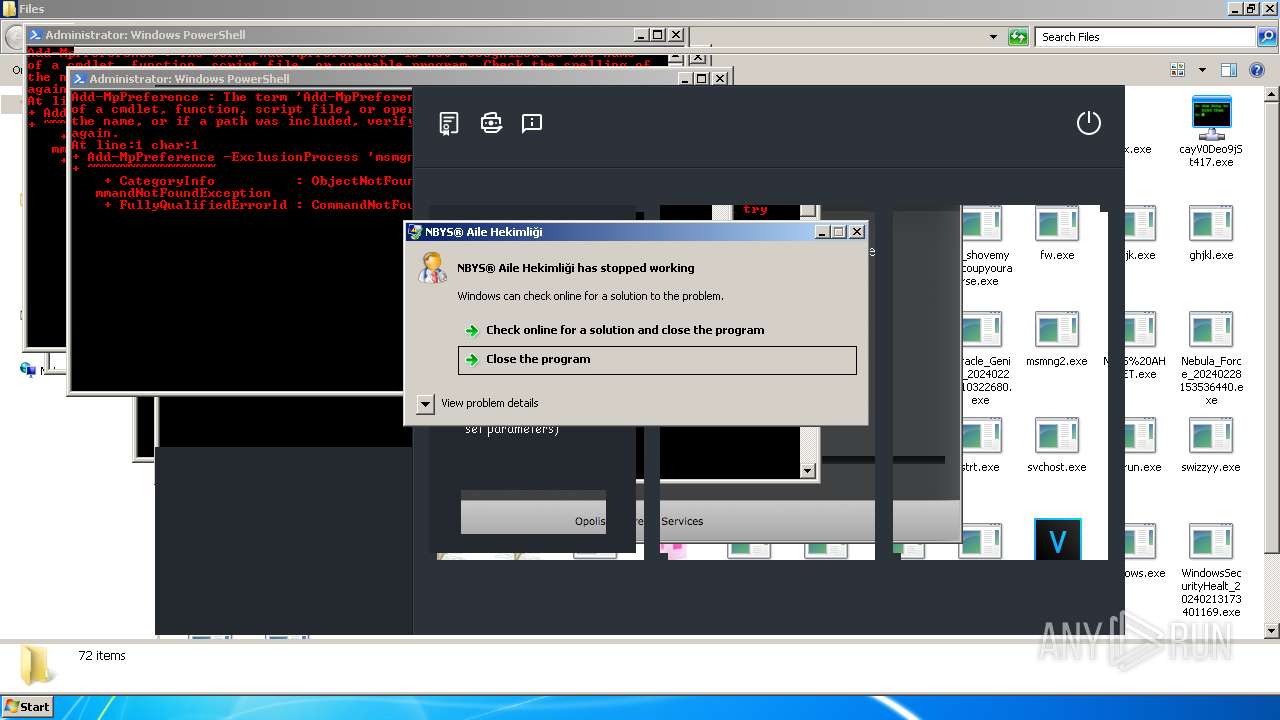Click the front PowerShell window title icon
This screenshot has width=1280, height=720.
pyautogui.click(x=78, y=79)
